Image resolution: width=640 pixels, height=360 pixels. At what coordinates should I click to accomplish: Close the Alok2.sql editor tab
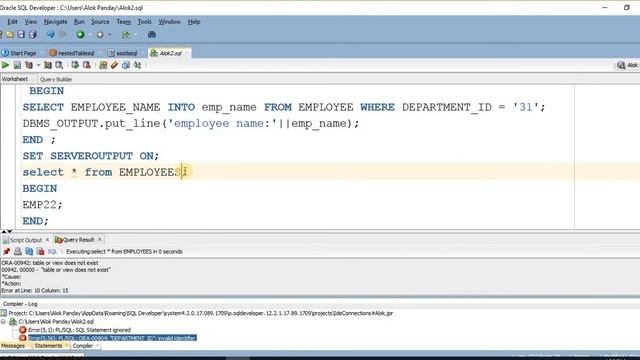coord(187,53)
